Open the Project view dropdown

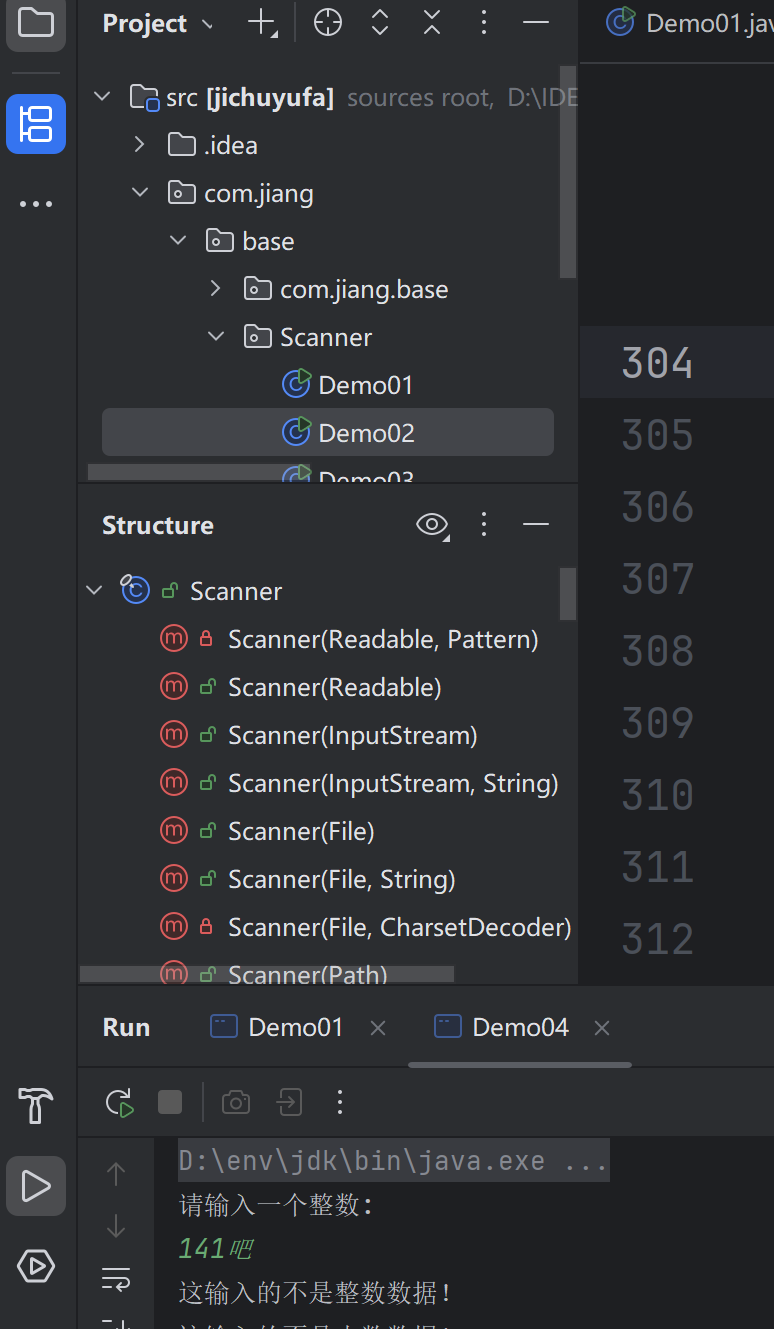pos(207,24)
